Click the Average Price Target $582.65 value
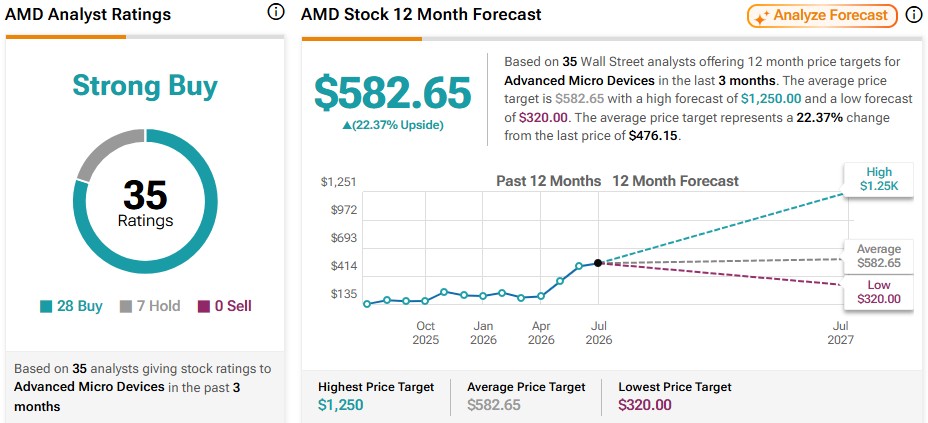This screenshot has width=928, height=423. (x=494, y=405)
